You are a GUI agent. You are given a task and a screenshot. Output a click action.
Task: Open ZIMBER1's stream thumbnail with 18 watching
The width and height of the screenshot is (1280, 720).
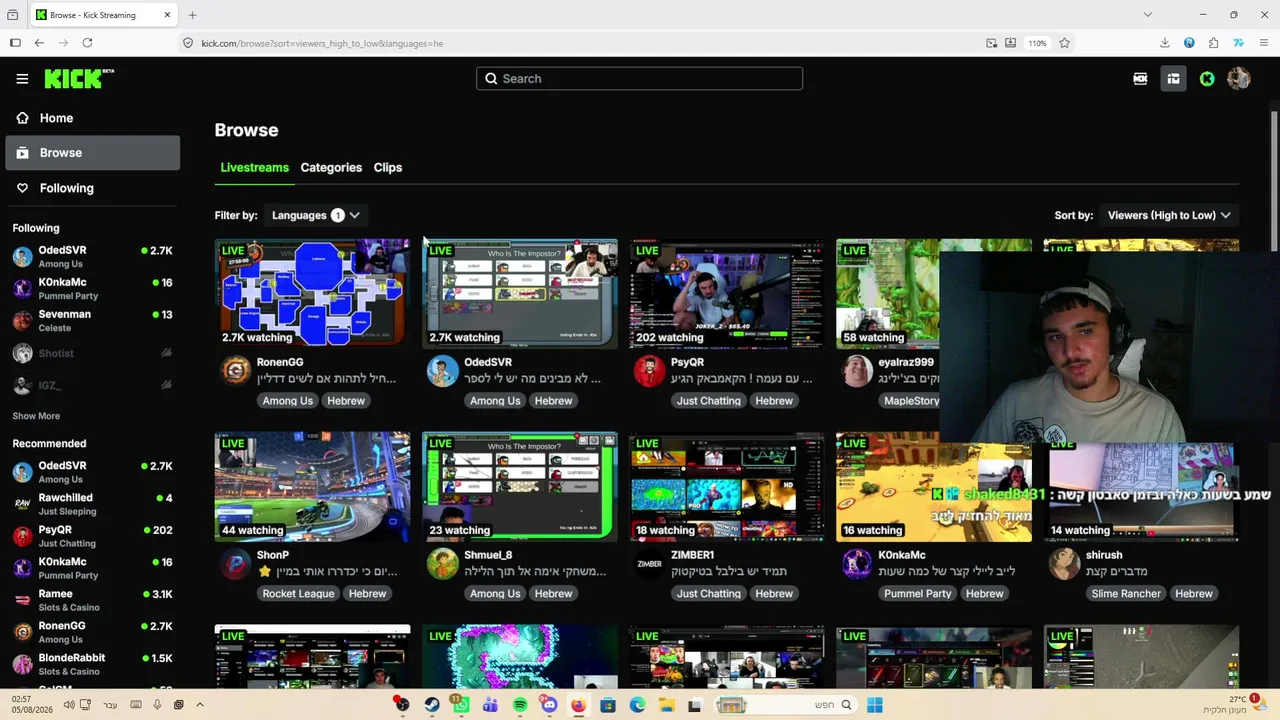pos(727,487)
